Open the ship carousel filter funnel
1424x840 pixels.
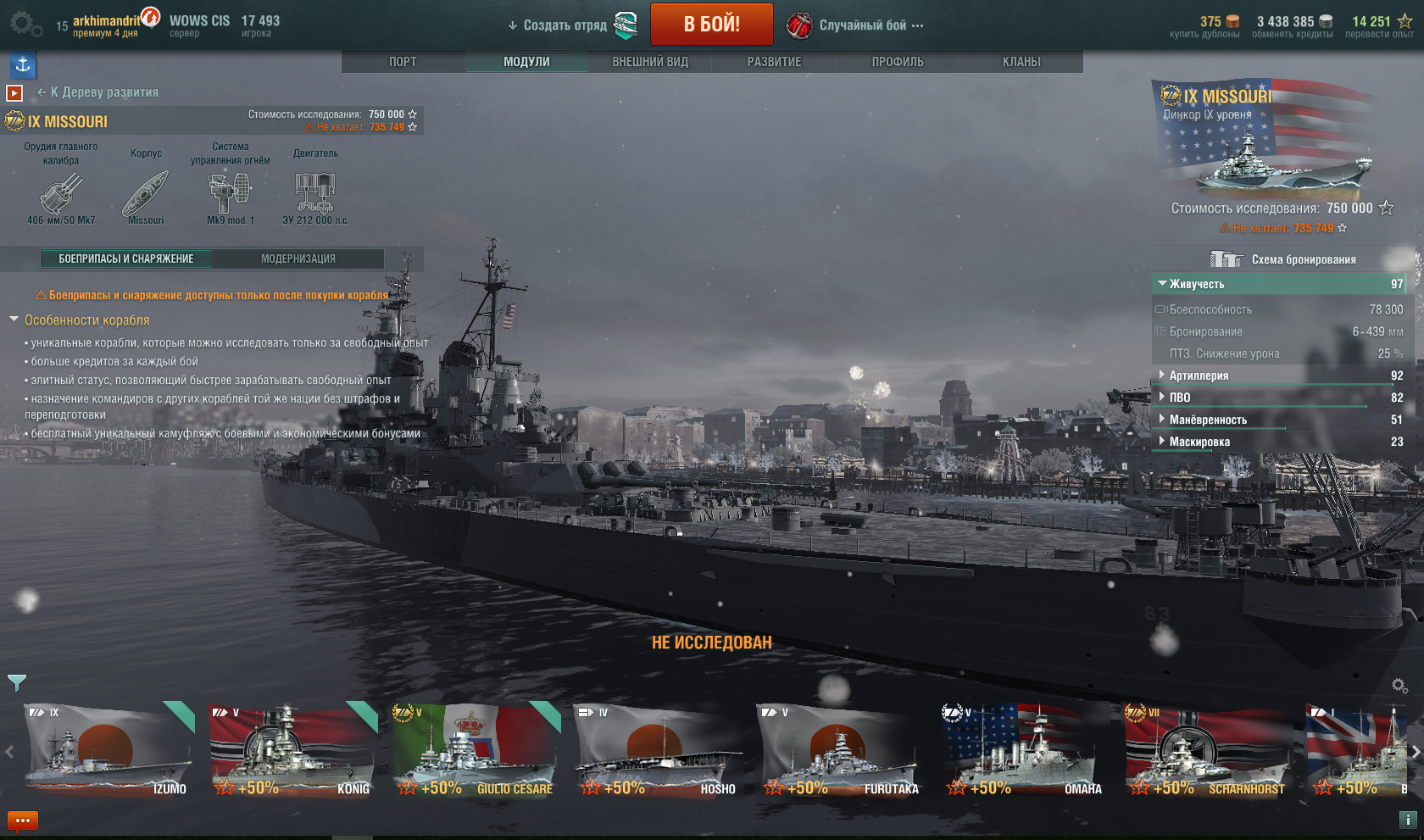click(x=17, y=682)
